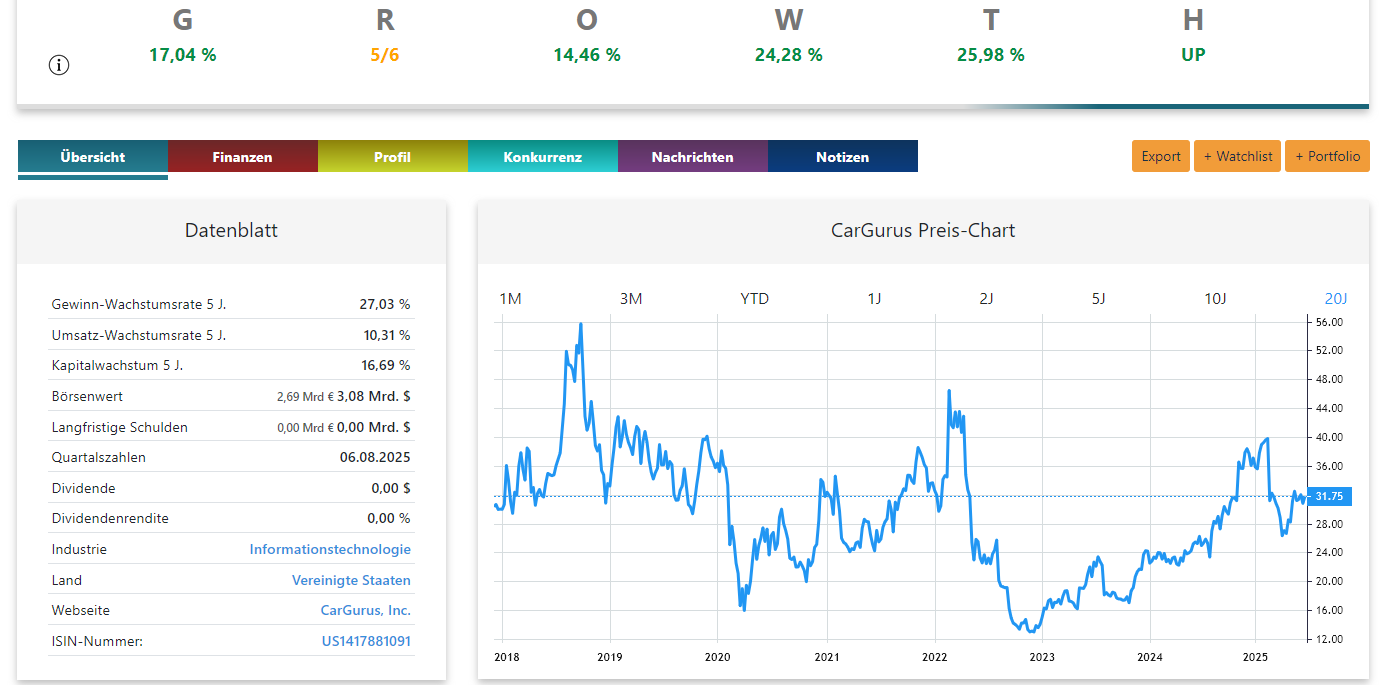Click the Kapitalwachstum 5 J. label

[117, 365]
